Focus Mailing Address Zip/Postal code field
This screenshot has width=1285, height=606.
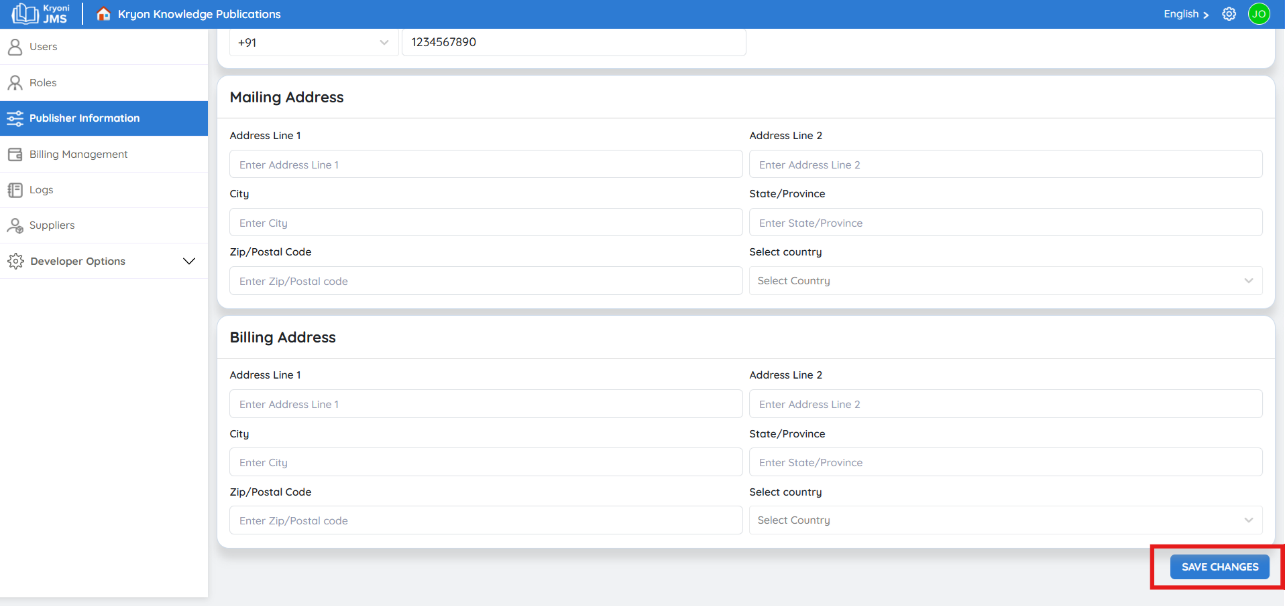click(x=486, y=281)
